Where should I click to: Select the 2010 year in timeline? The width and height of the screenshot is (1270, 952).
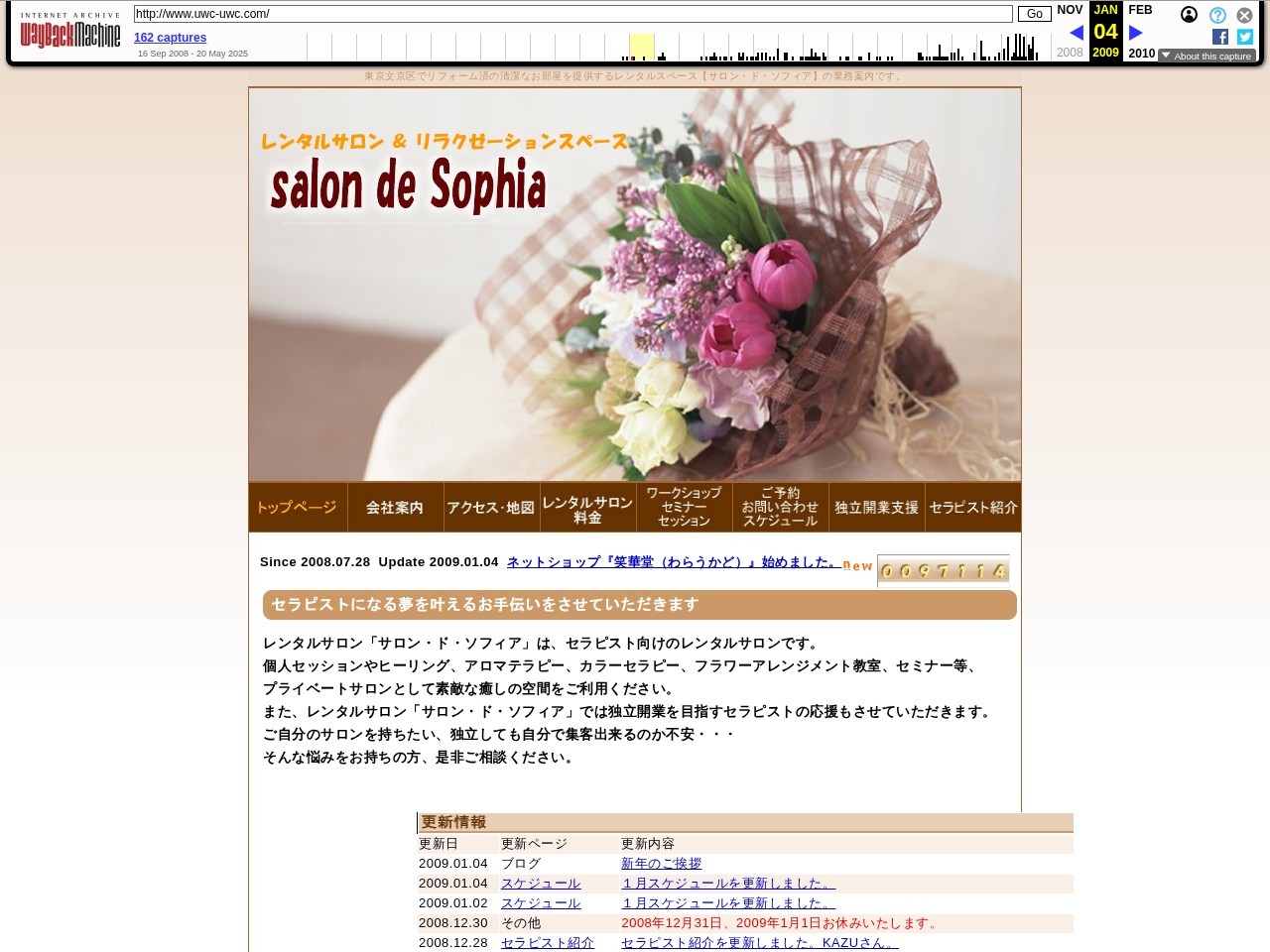tap(1141, 54)
